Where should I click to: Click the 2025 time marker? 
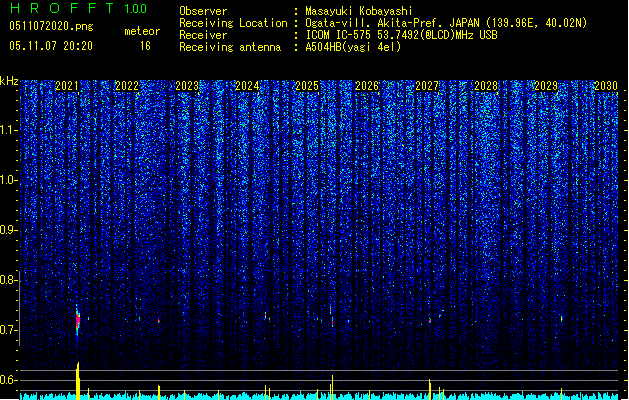tap(307, 86)
